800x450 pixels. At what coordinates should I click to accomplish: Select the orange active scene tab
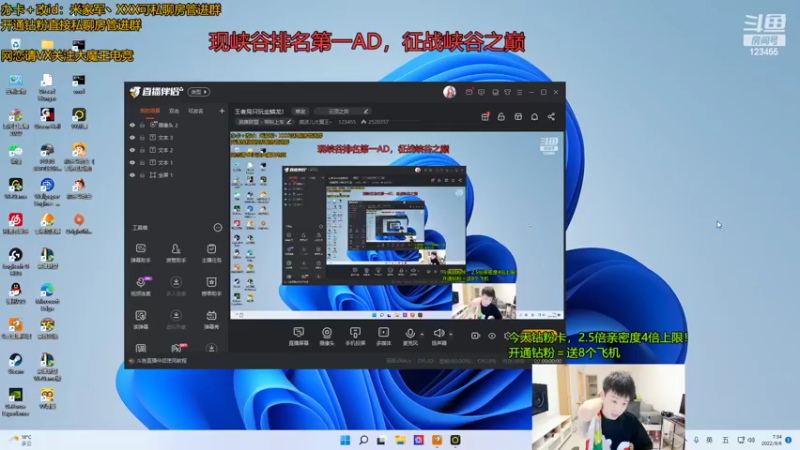(x=150, y=111)
